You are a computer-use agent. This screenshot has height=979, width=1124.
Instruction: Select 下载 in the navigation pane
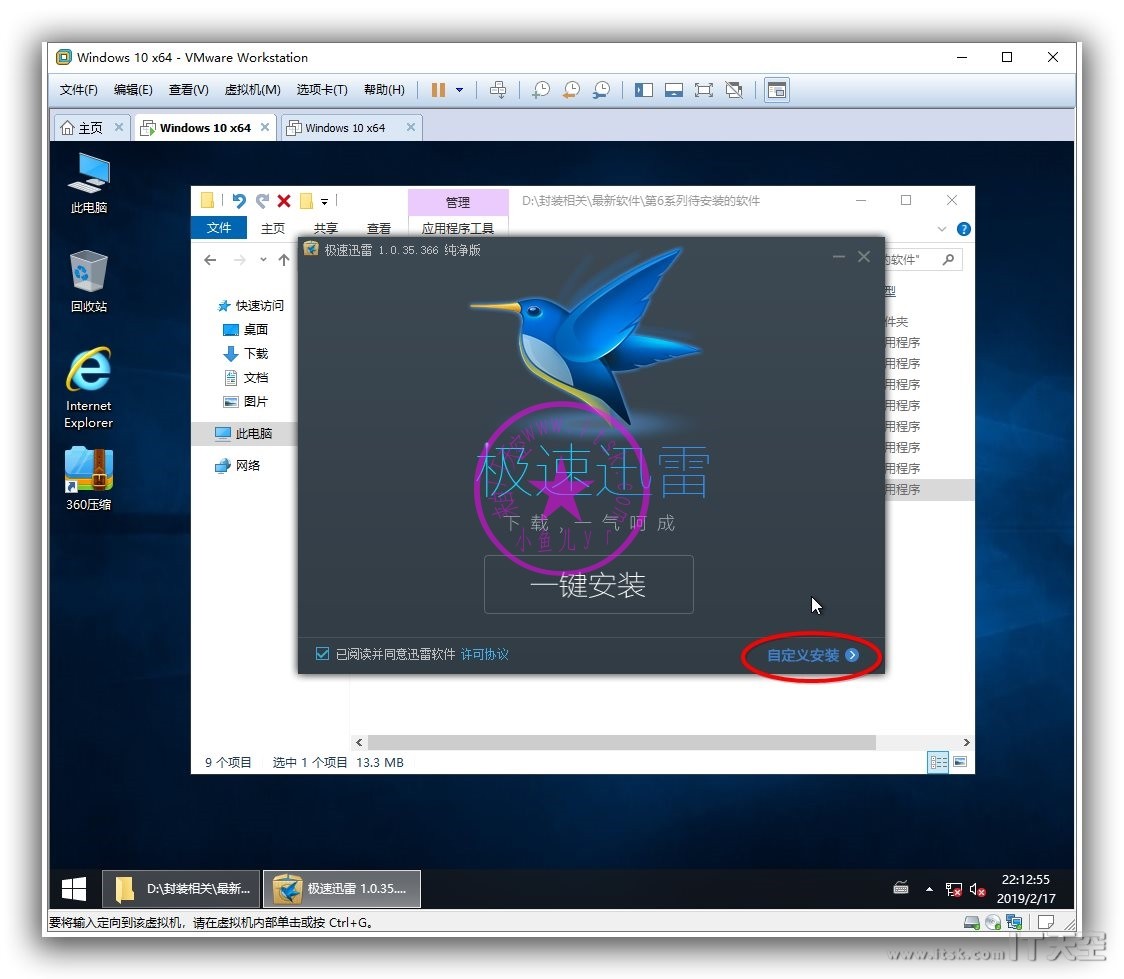click(246, 353)
